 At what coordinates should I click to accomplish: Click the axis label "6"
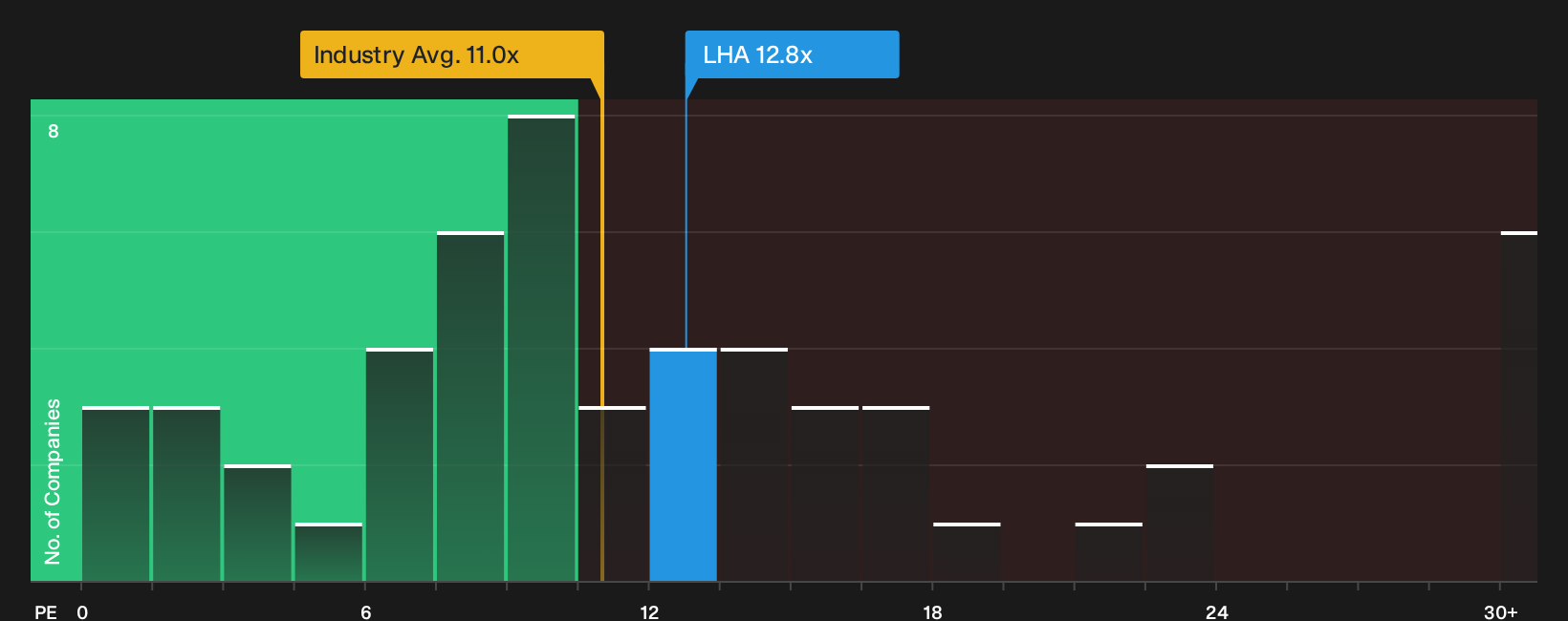click(365, 611)
